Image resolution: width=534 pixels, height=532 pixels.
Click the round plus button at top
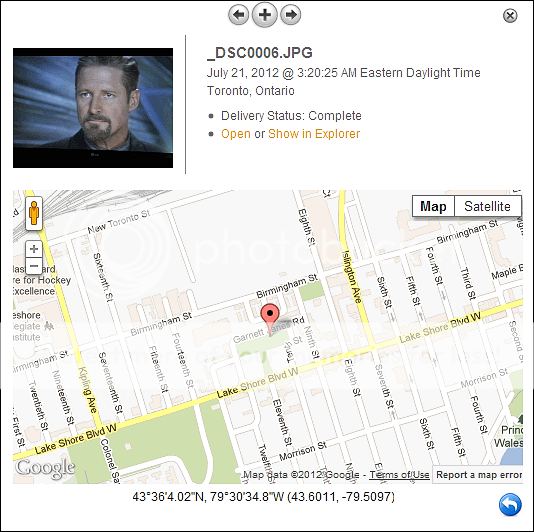(x=265, y=15)
